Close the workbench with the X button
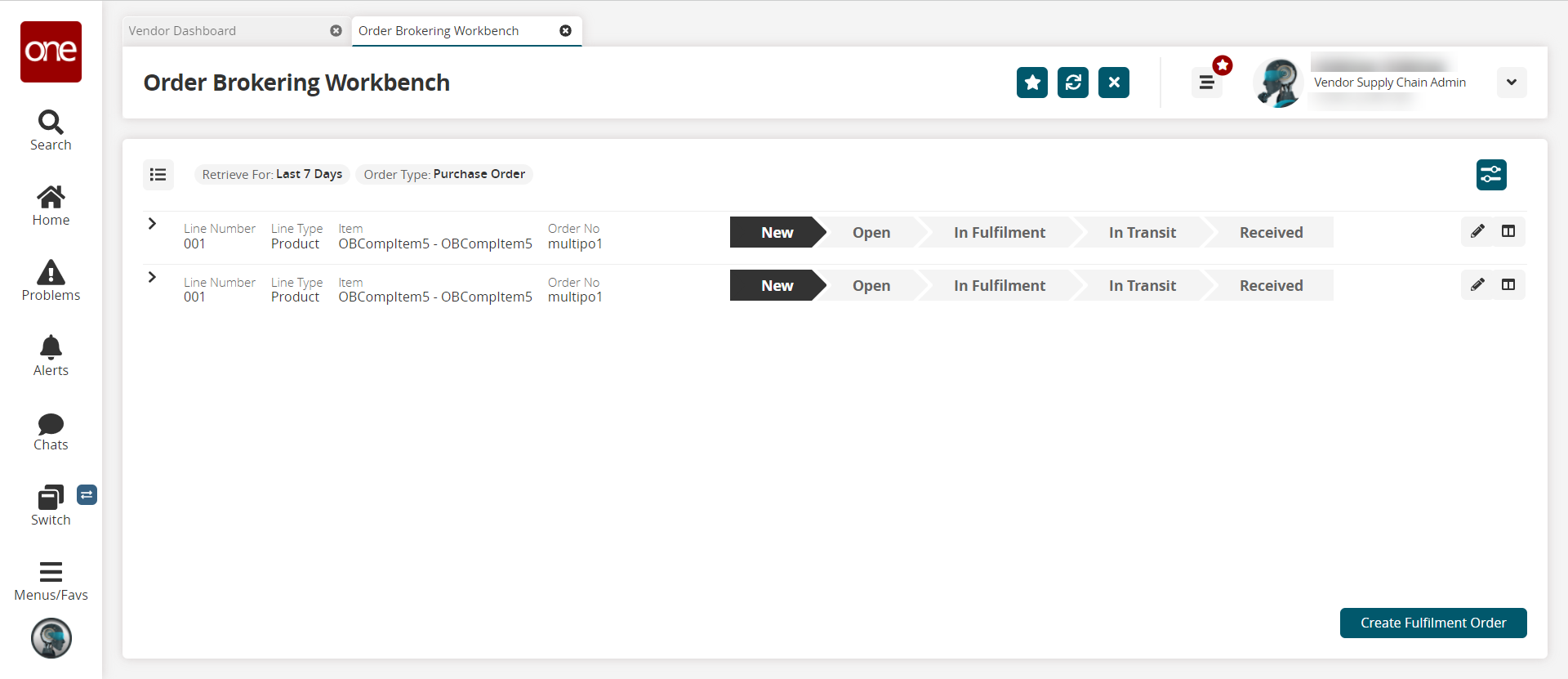Viewport: 1568px width, 679px height. [1114, 83]
